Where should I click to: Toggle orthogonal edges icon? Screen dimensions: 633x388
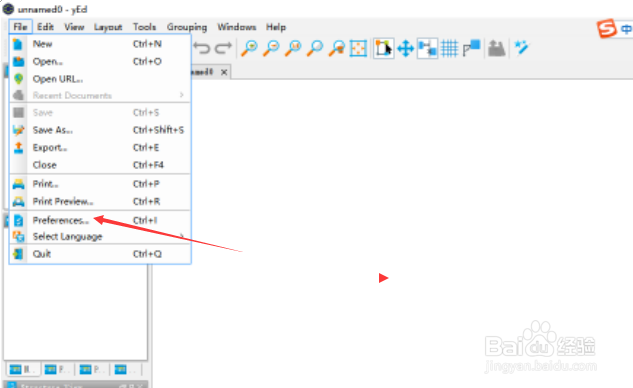click(x=471, y=48)
